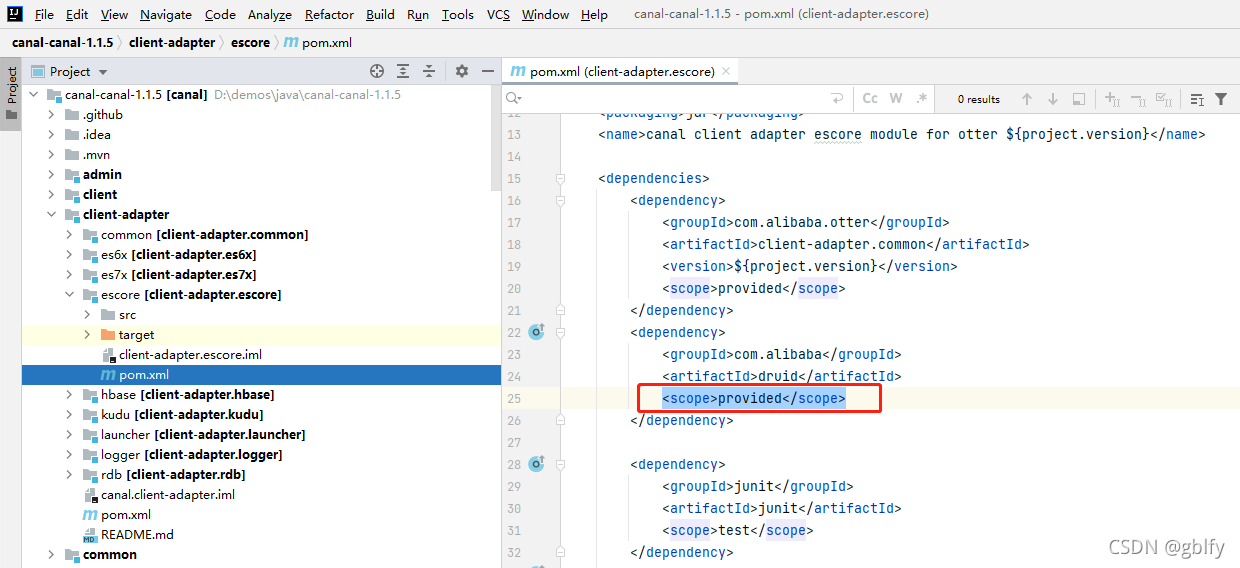The image size is (1240, 568).
Task: Click '0 results' label in find bar
Action: click(978, 99)
